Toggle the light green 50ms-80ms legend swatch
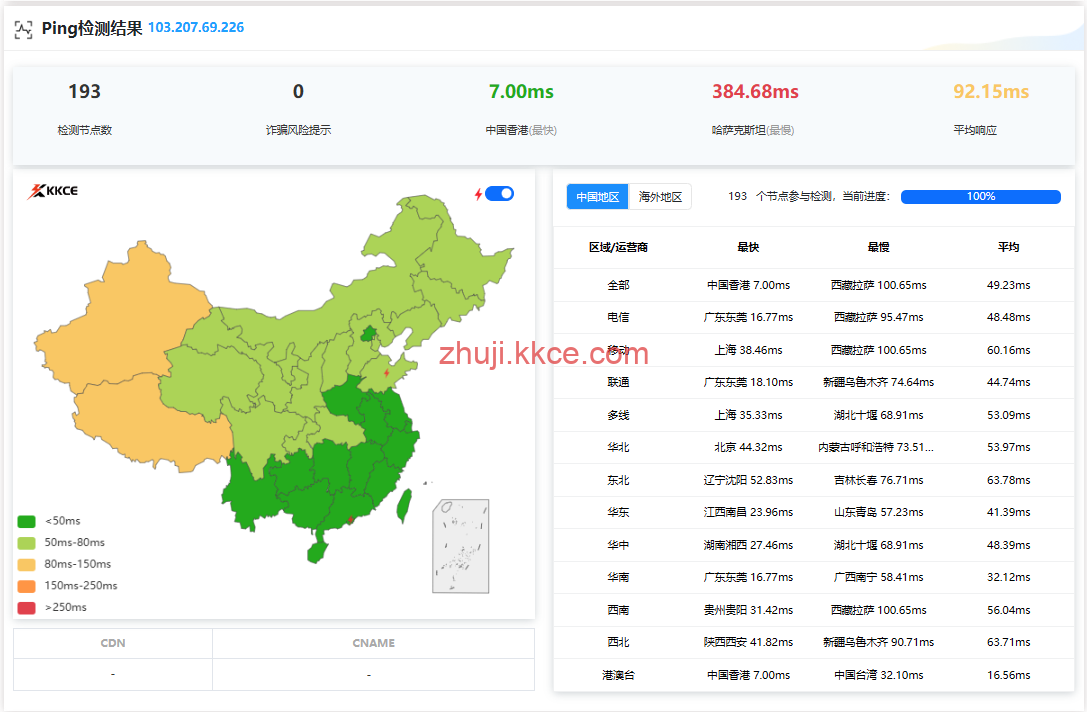 click(27, 543)
